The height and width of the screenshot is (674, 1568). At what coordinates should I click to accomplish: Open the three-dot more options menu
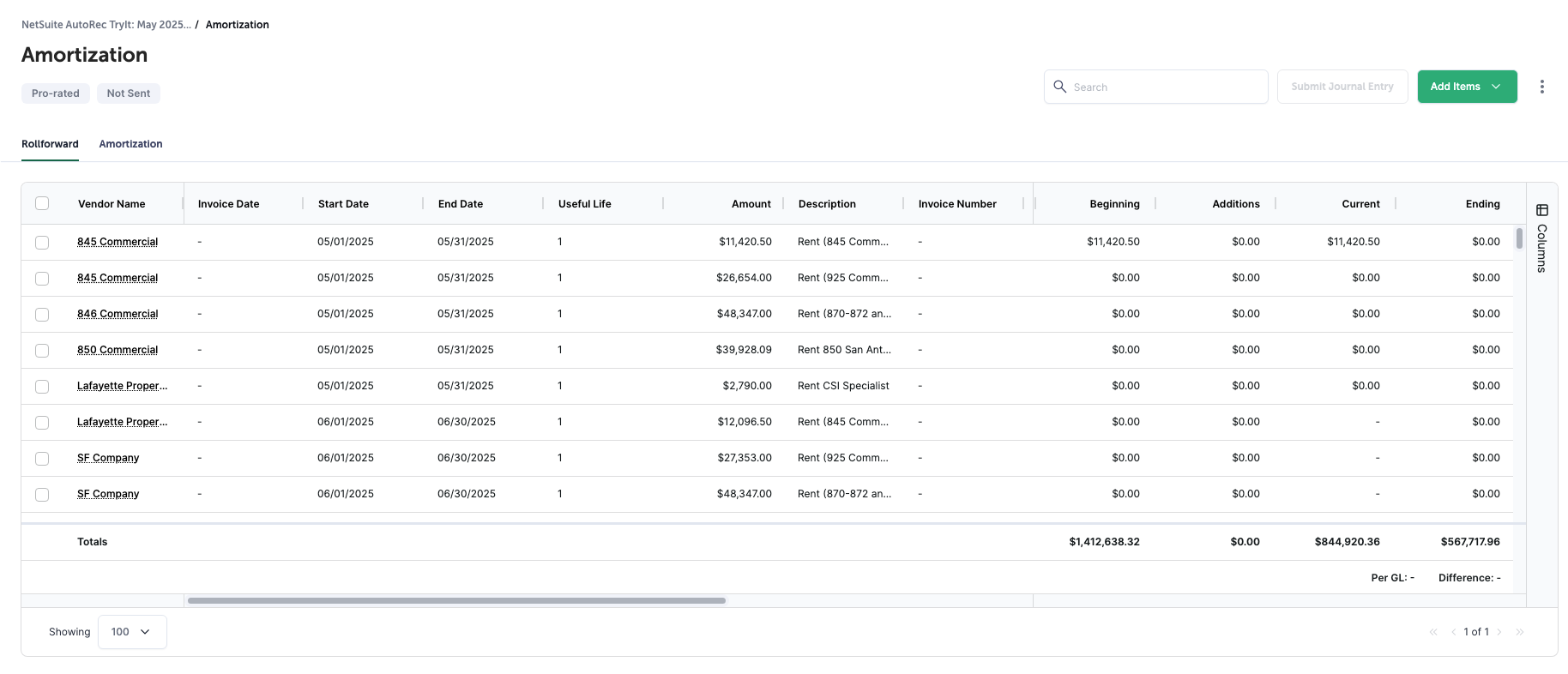point(1541,87)
